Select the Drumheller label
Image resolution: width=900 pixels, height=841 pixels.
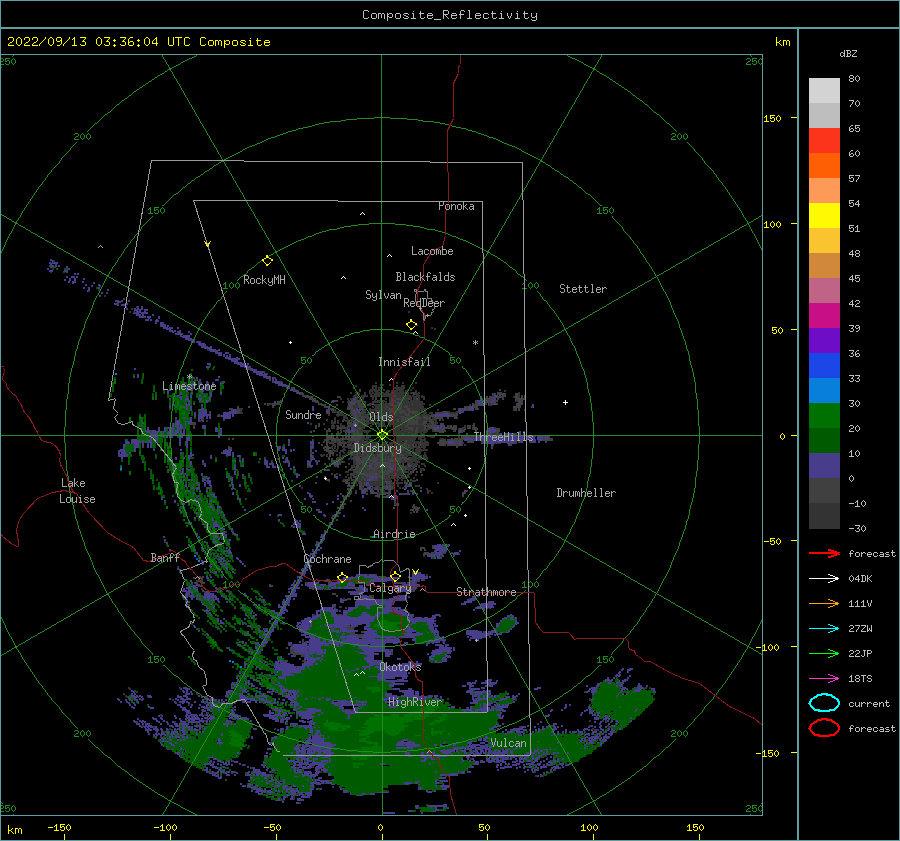pyautogui.click(x=586, y=493)
